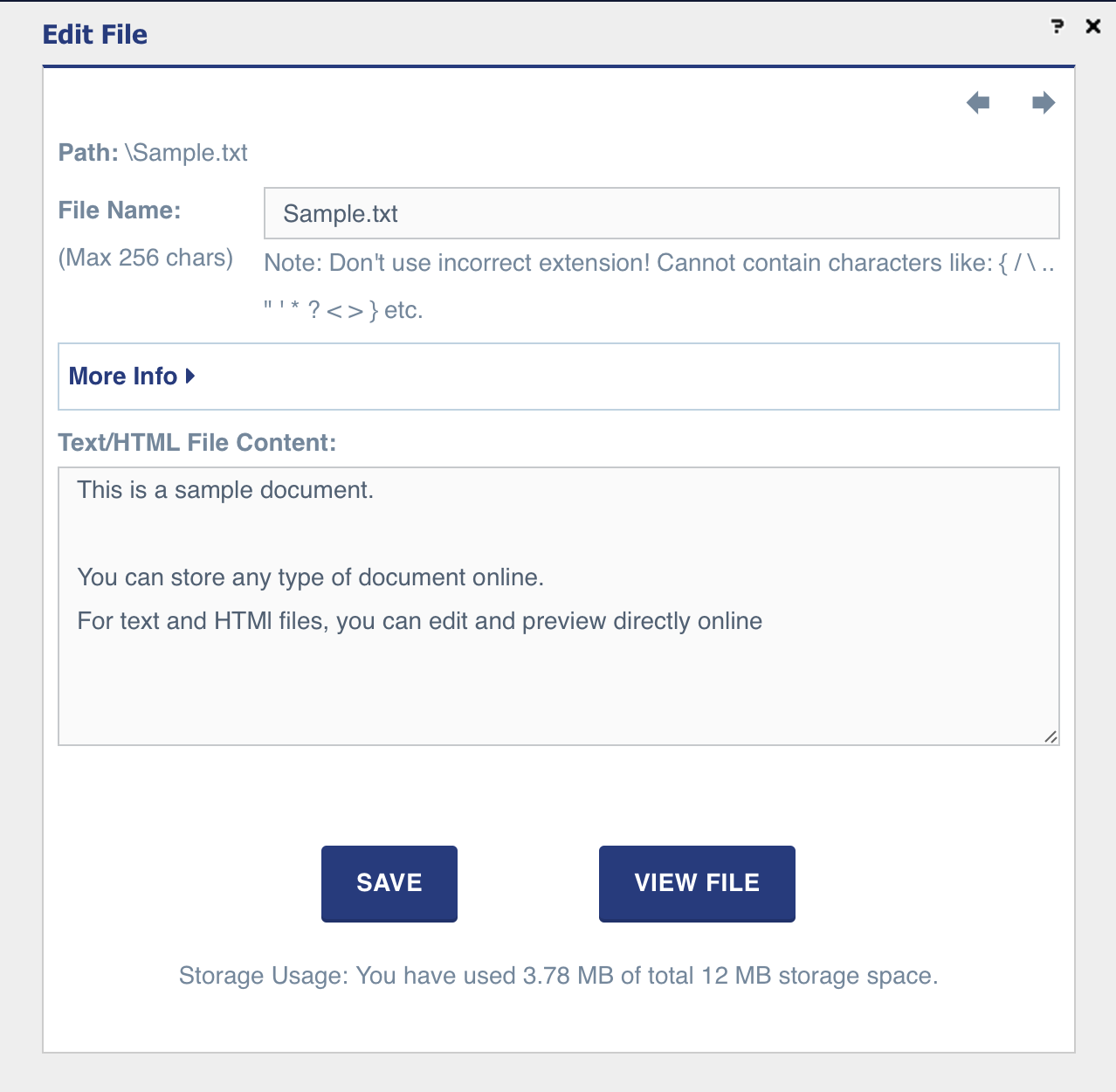
Task: Click the triangle beside More Info
Action: point(190,377)
